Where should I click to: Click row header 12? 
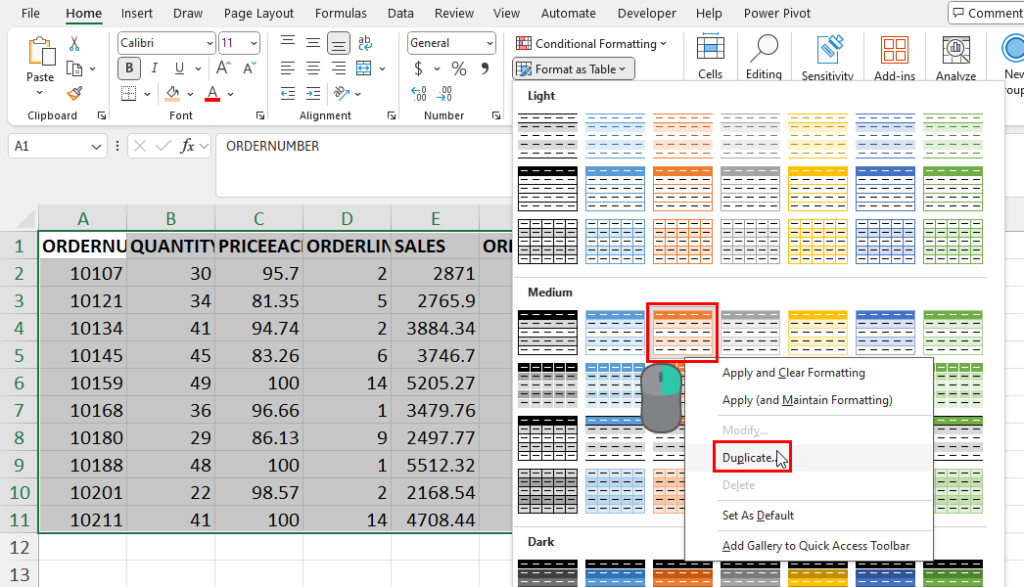[x=19, y=547]
